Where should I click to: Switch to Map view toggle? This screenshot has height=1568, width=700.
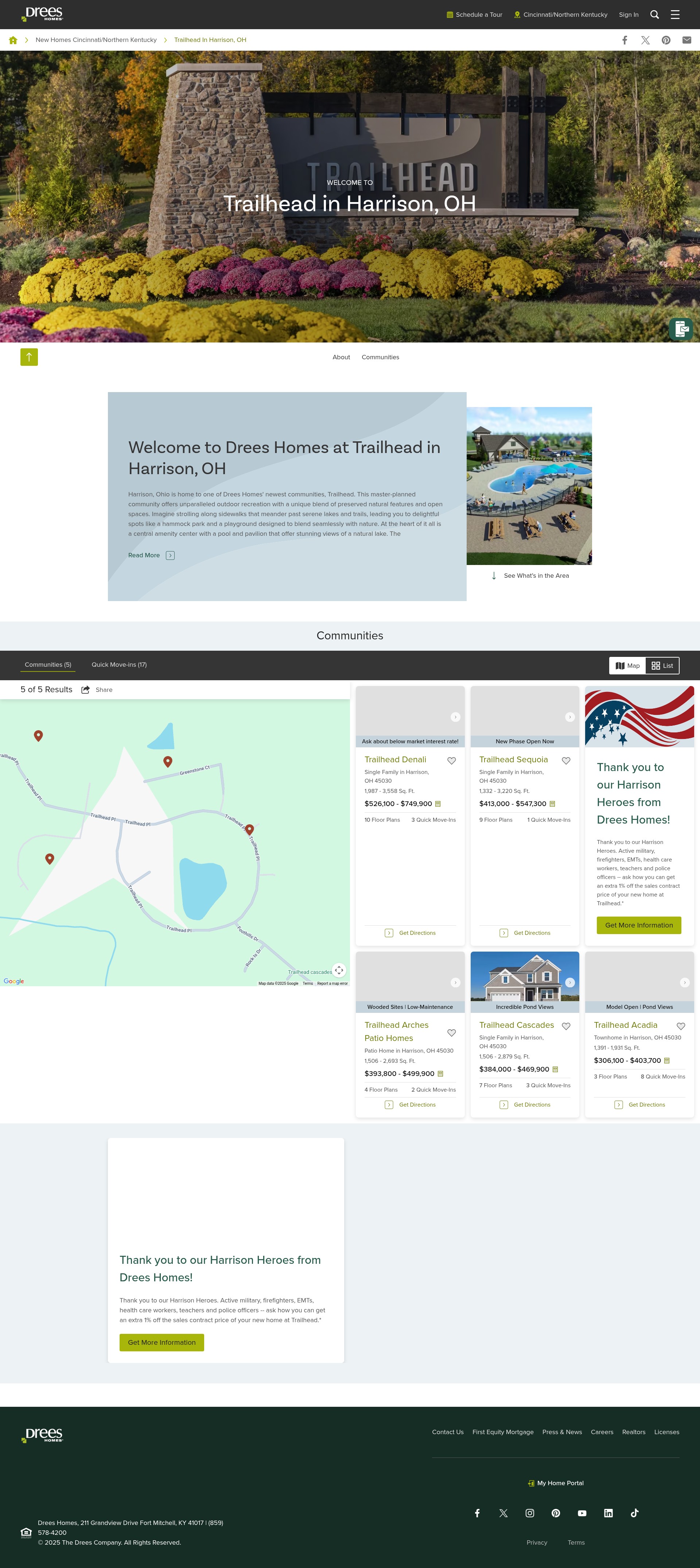click(627, 665)
